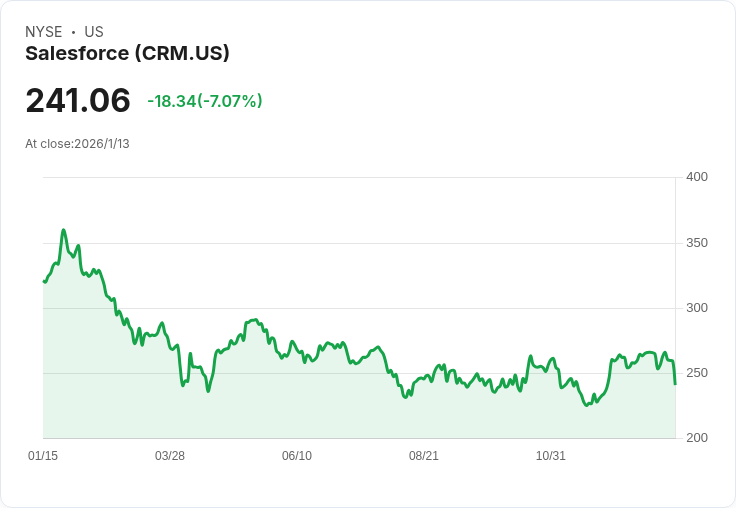
Task: Click the 200 price axis label
Action: tap(697, 438)
